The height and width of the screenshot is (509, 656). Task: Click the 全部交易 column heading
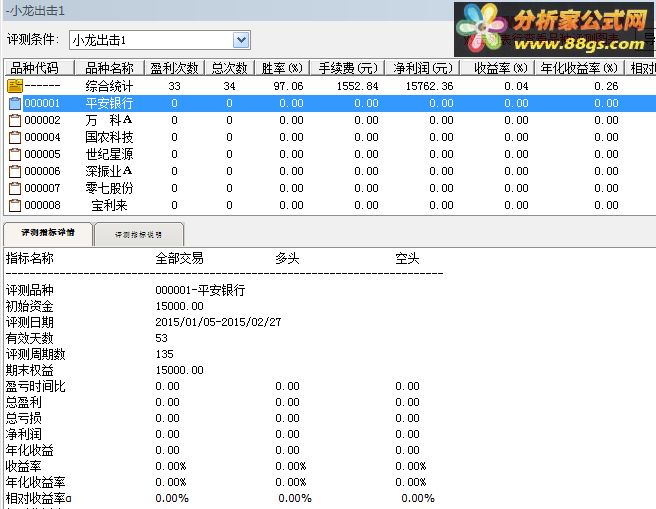[x=179, y=258]
